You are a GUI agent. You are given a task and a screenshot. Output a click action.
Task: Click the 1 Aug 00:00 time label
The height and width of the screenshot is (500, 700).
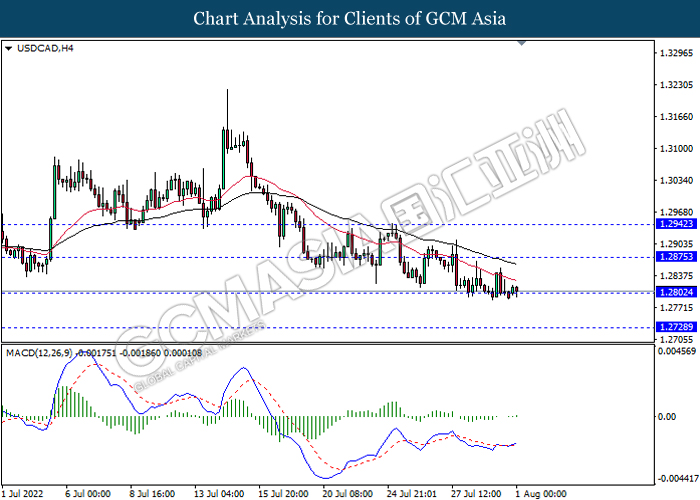pos(541,494)
